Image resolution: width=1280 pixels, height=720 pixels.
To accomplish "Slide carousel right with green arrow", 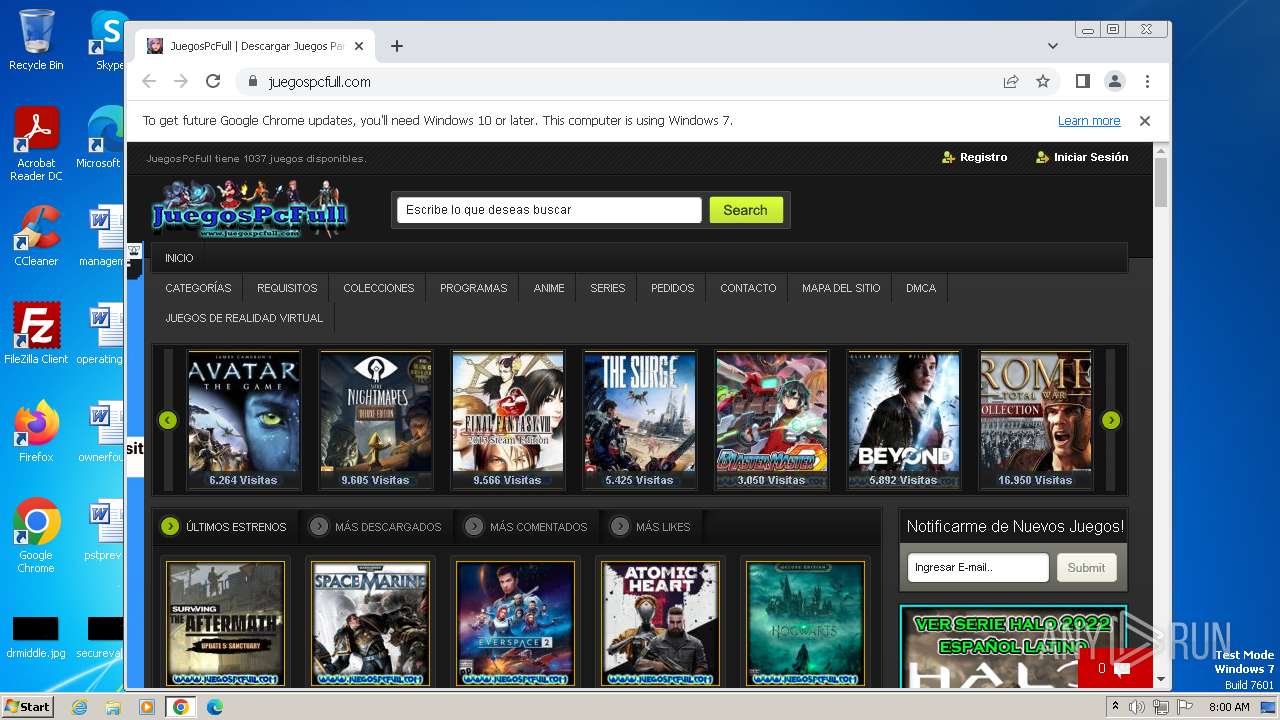I will [x=1111, y=420].
